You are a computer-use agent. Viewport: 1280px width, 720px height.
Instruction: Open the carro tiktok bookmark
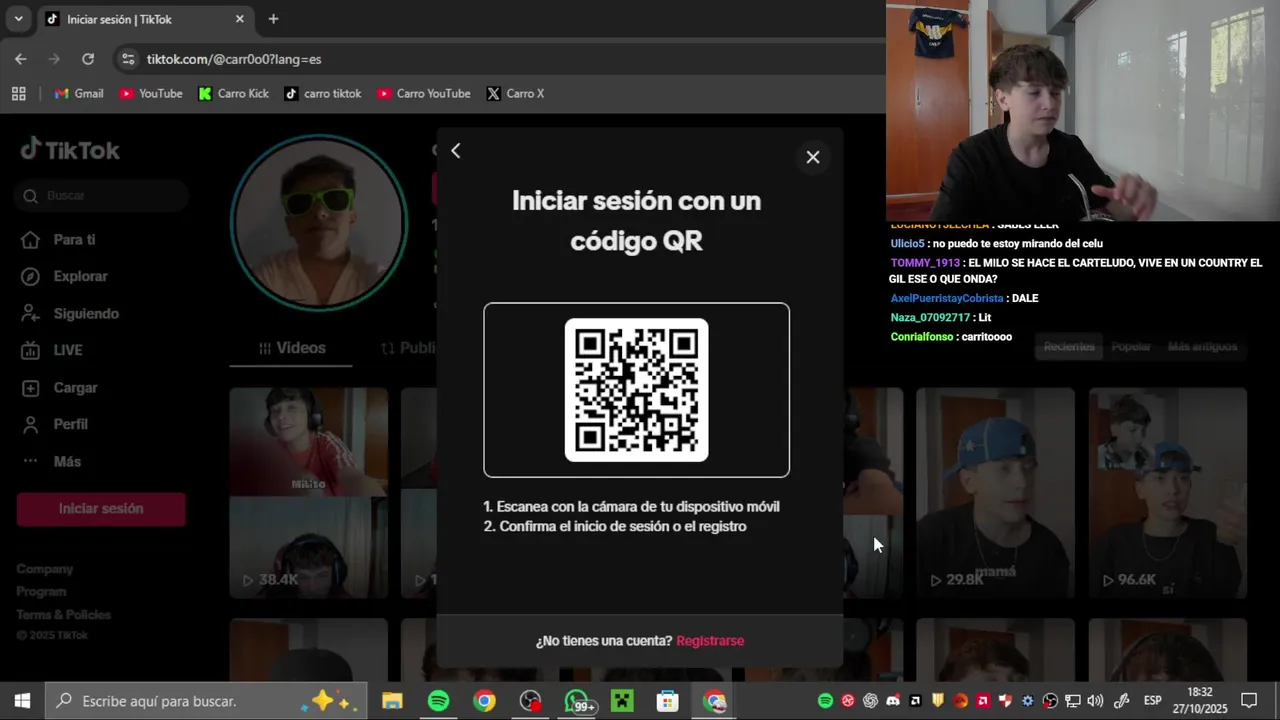coord(323,93)
